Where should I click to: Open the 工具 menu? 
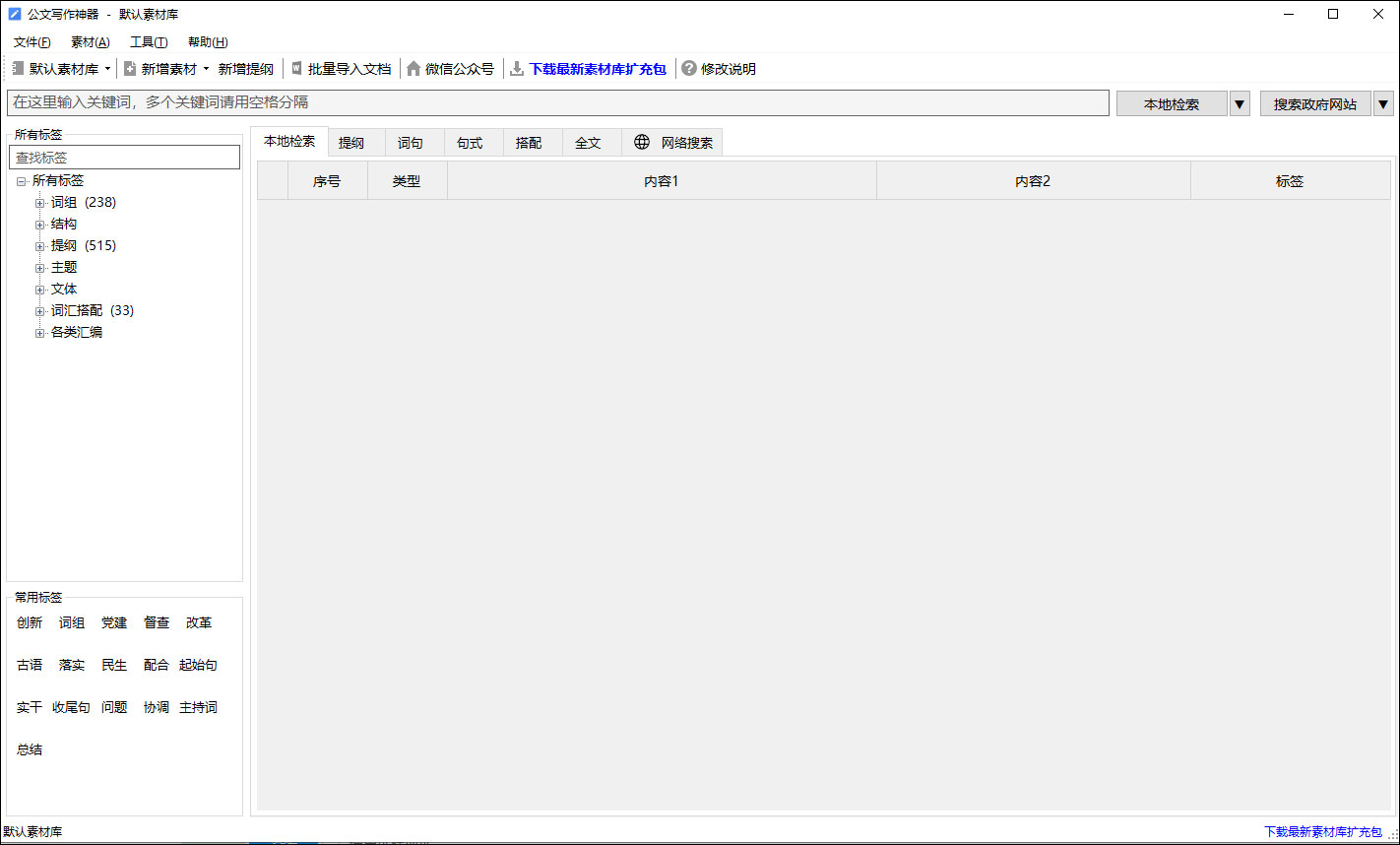(x=149, y=42)
